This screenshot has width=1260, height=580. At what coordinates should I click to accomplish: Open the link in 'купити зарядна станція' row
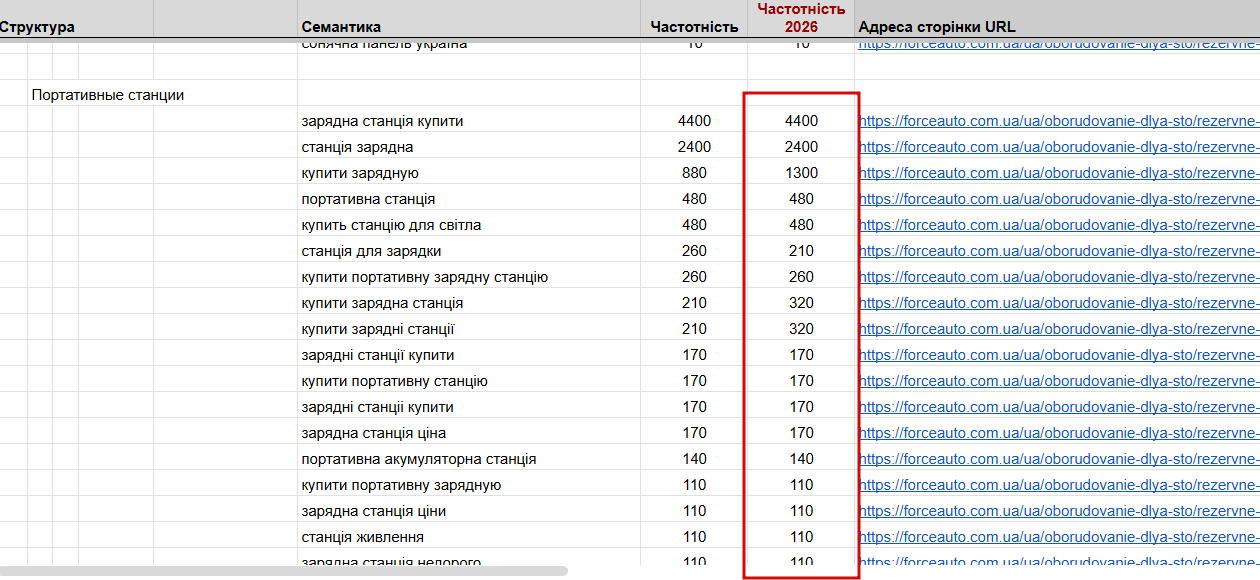pos(1059,303)
